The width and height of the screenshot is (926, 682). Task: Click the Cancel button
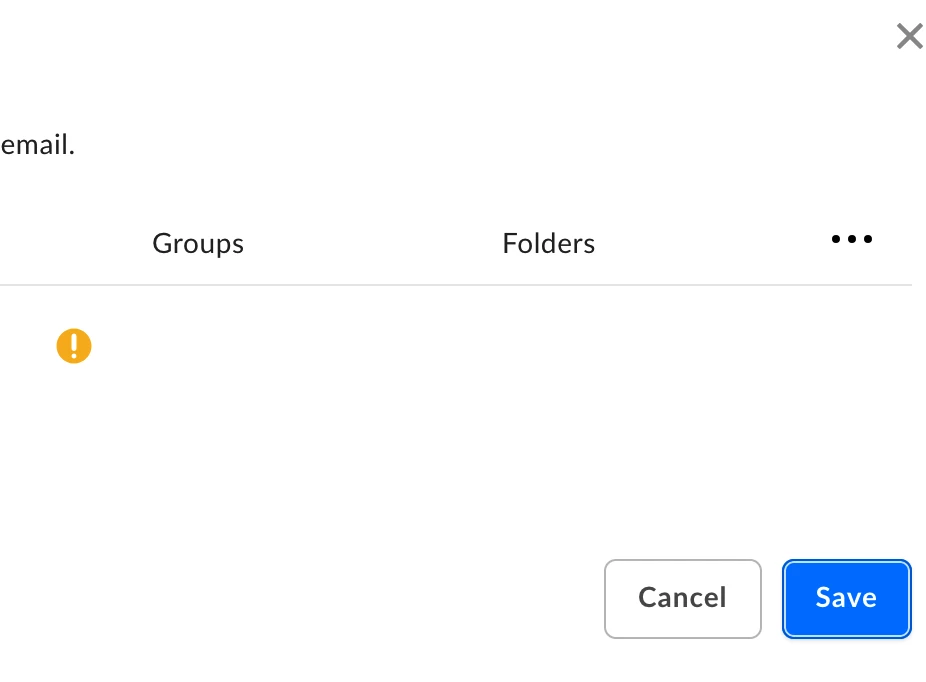coord(683,599)
